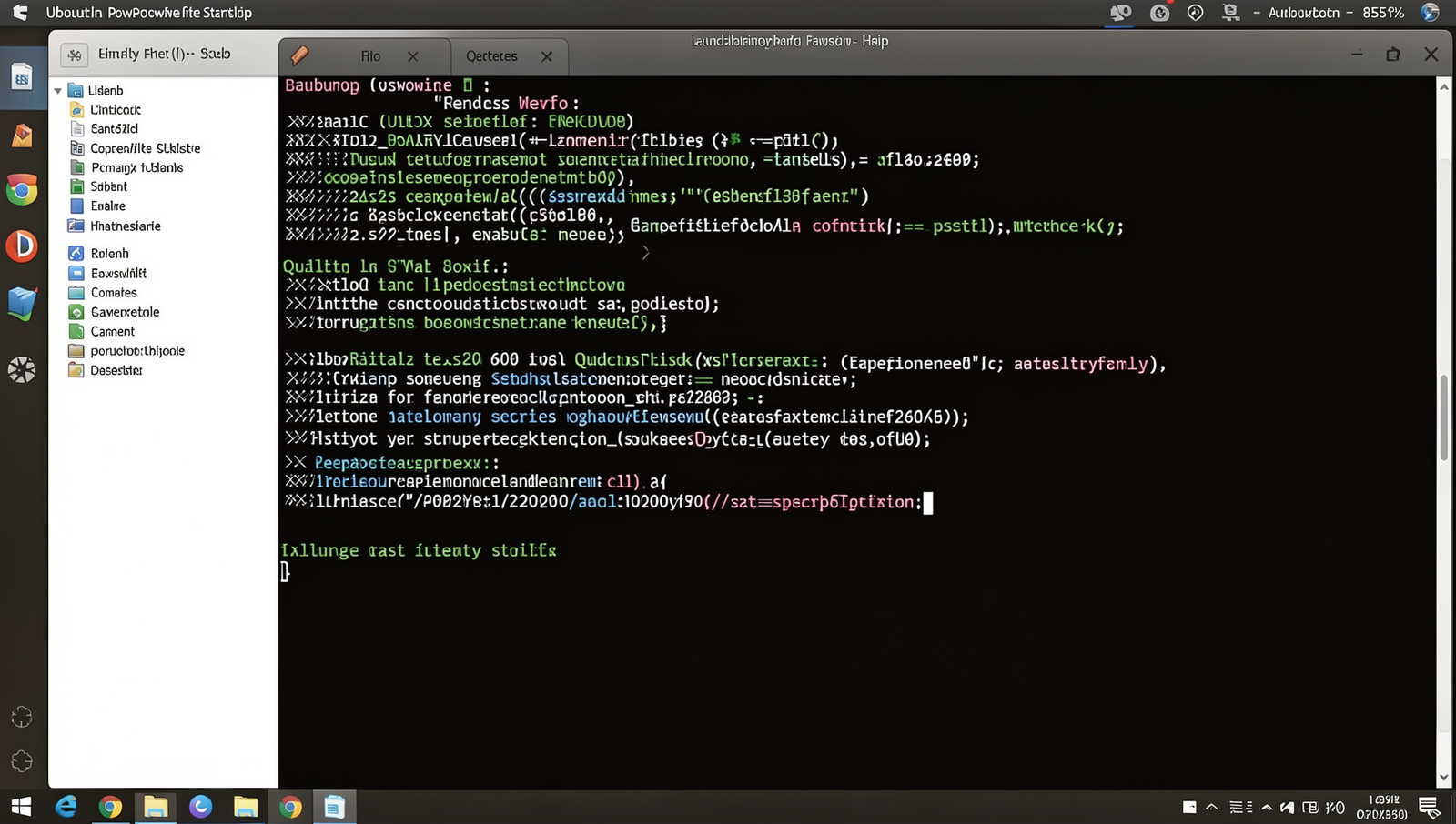Open notepad app in taskbar
The height and width of the screenshot is (824, 1456).
tap(335, 807)
